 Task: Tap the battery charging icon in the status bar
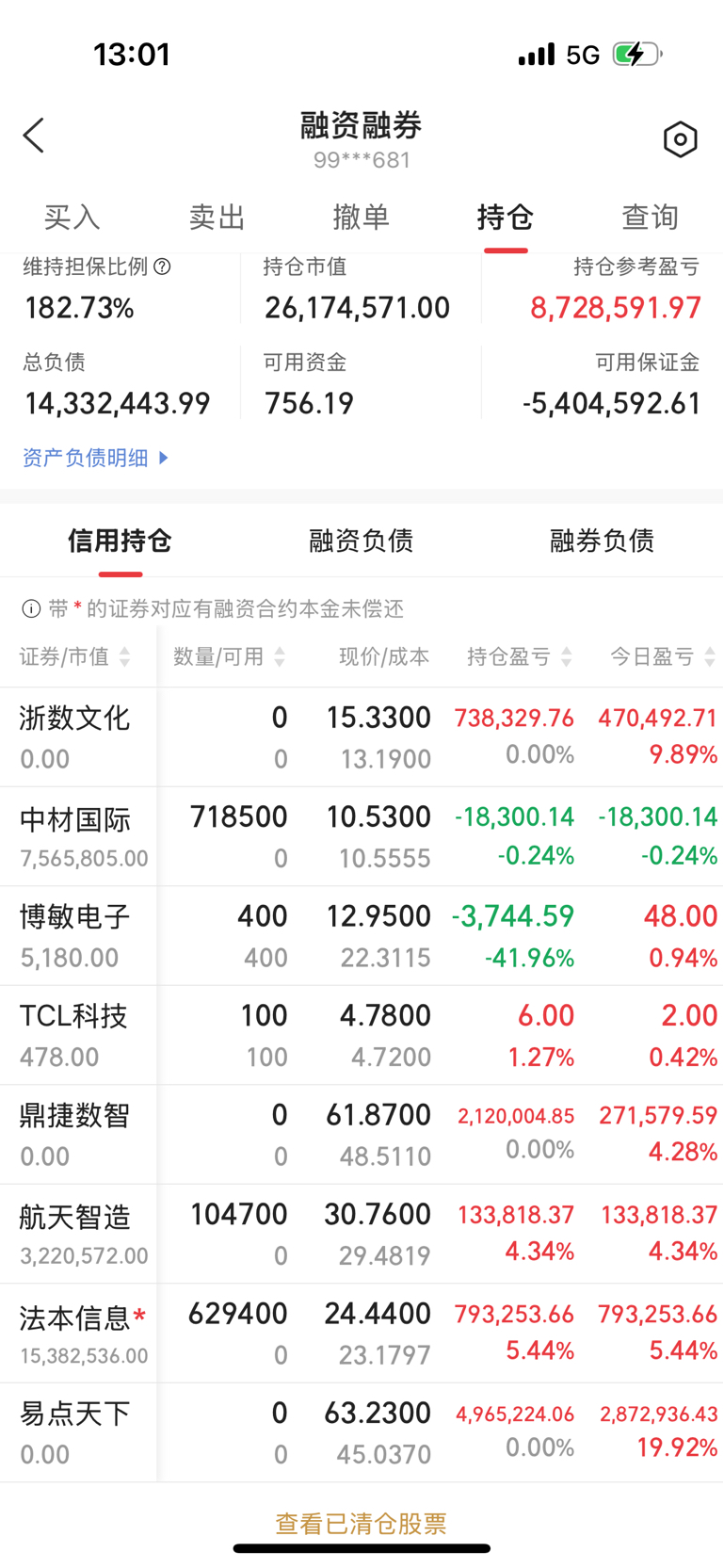click(x=637, y=54)
